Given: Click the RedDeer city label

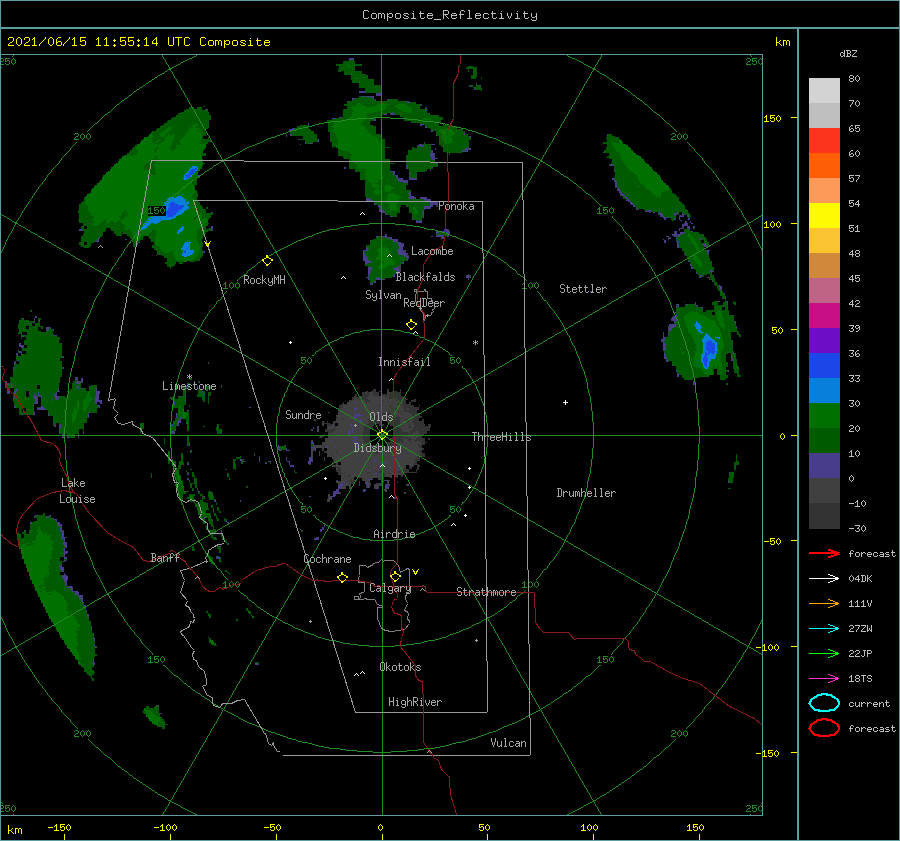Looking at the screenshot, I should pyautogui.click(x=424, y=303).
